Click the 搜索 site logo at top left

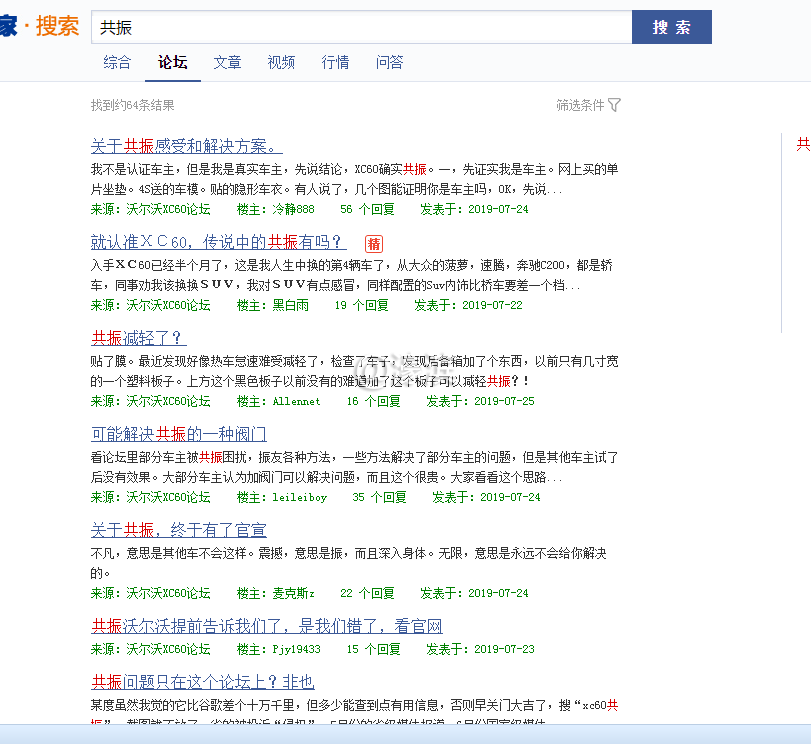point(41,26)
